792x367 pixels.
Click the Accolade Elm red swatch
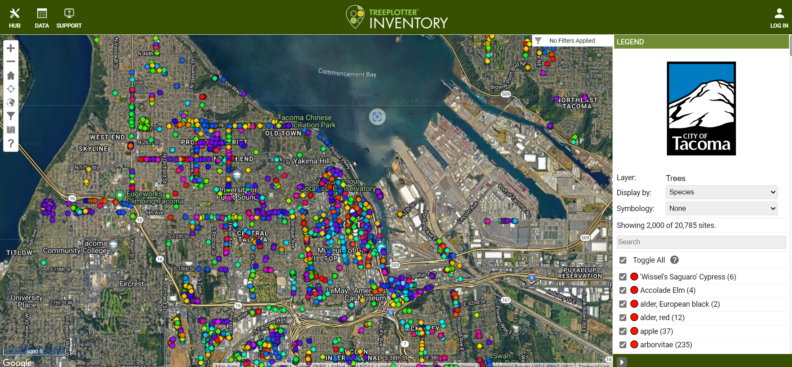(634, 290)
